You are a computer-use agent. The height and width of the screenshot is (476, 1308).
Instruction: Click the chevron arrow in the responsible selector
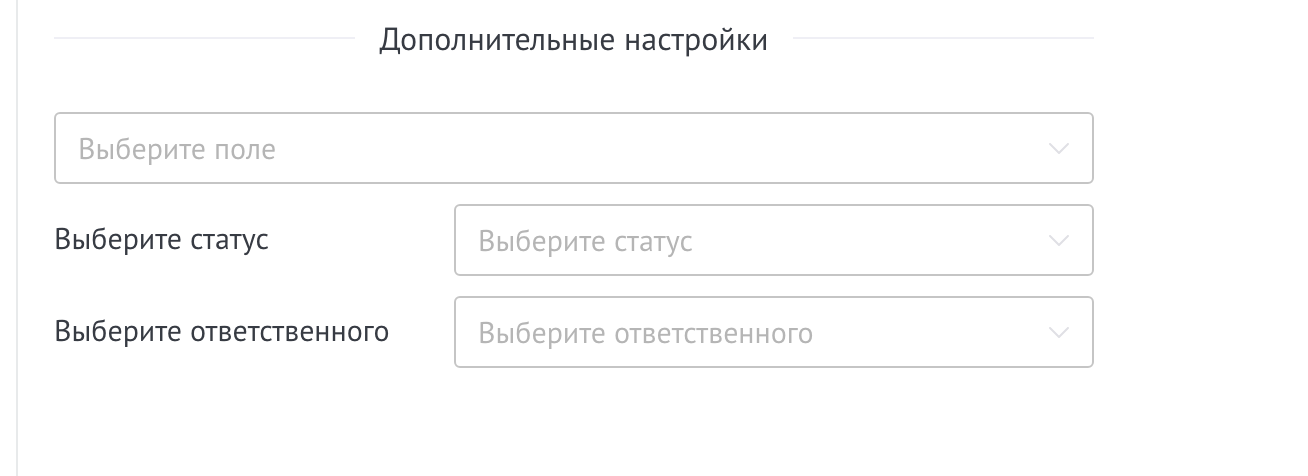[x=1059, y=332]
